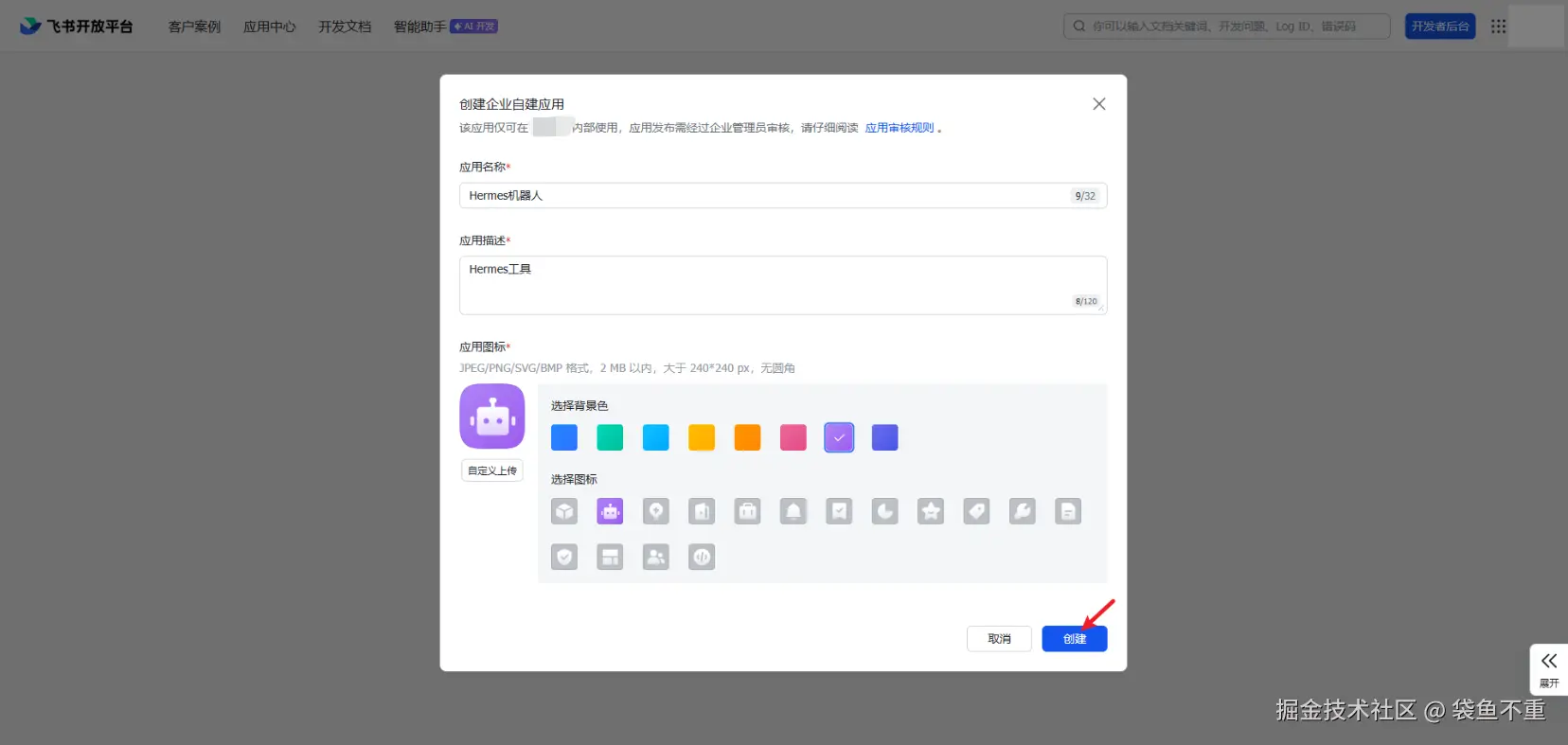Pick the orange background color
Screen dimensions: 1568x745
pyautogui.click(x=748, y=437)
